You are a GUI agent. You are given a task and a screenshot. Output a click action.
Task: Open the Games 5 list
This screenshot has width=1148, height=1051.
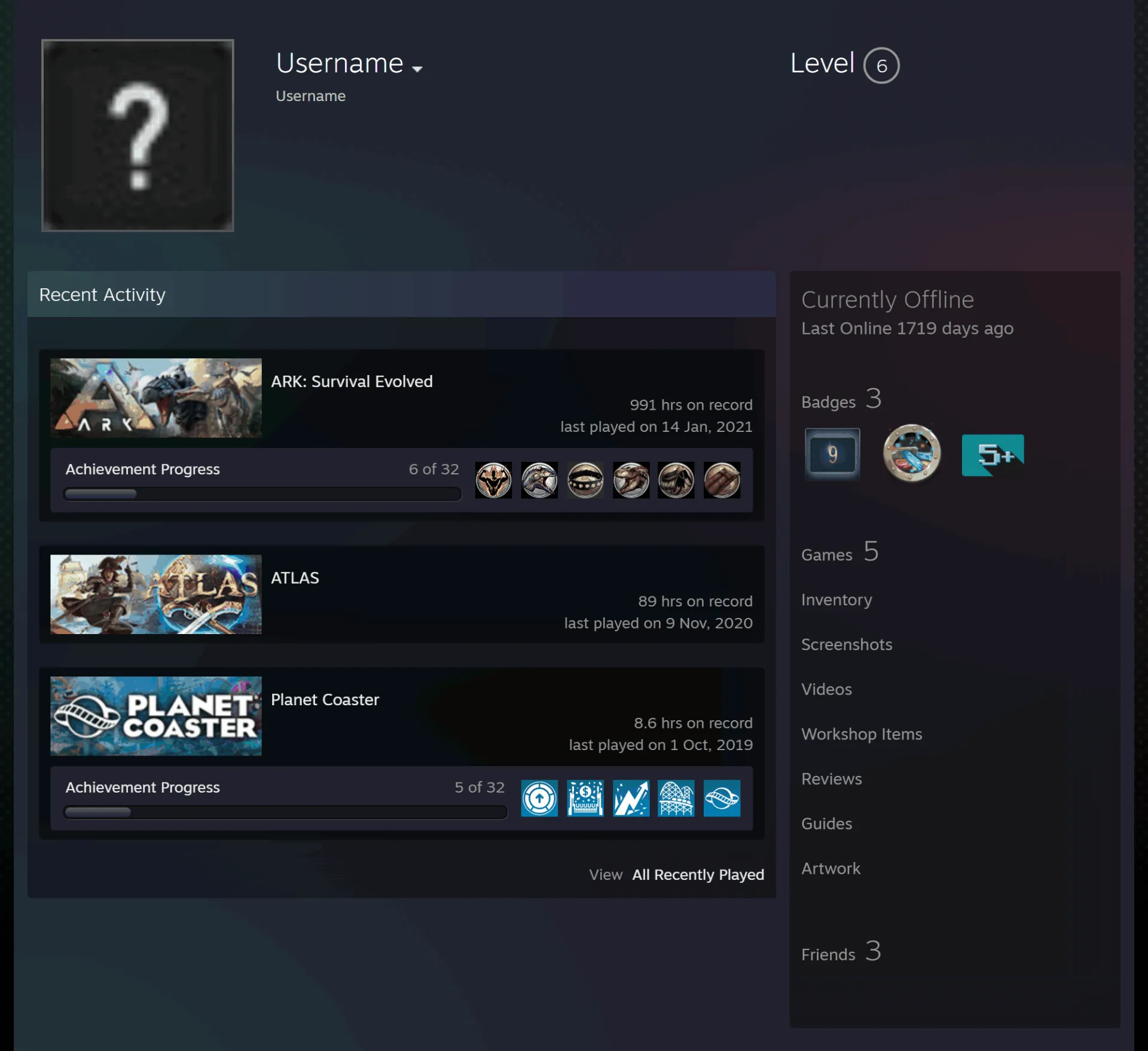click(x=840, y=552)
